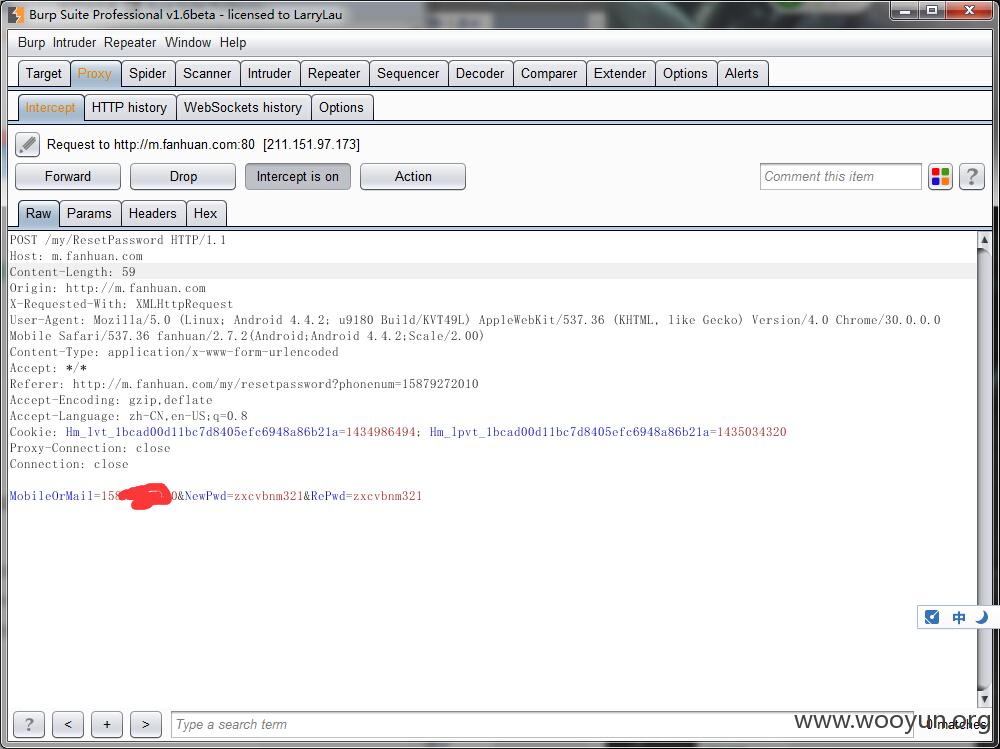Click the request editor scrollbar up arrow

tap(984, 240)
